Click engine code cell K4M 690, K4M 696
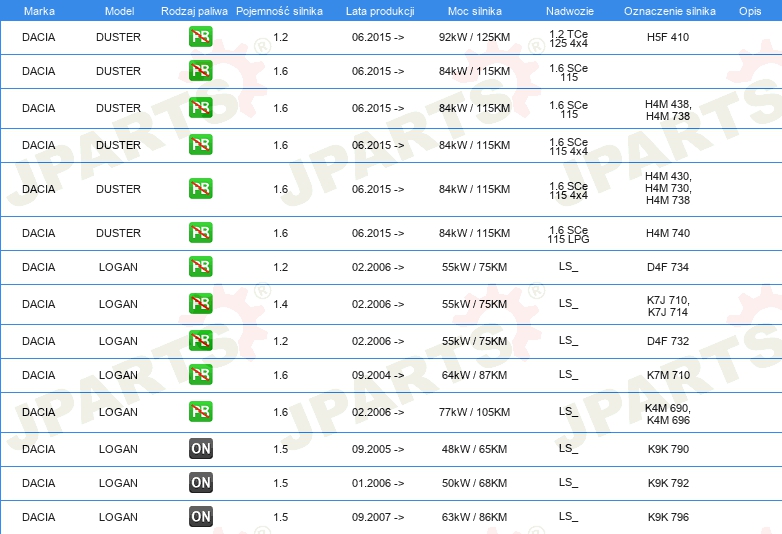Viewport: 782px width, 534px height. (x=668, y=414)
